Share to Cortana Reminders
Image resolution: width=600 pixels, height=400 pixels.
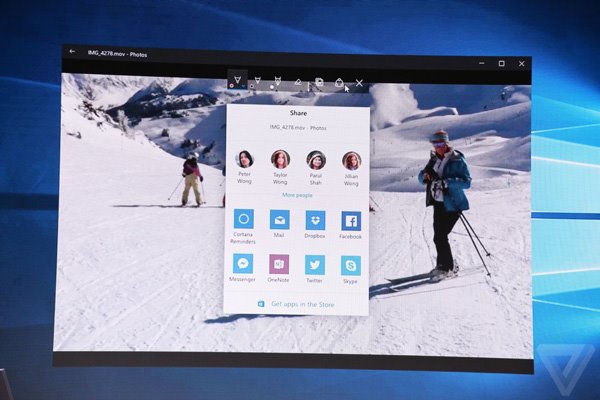point(243,226)
